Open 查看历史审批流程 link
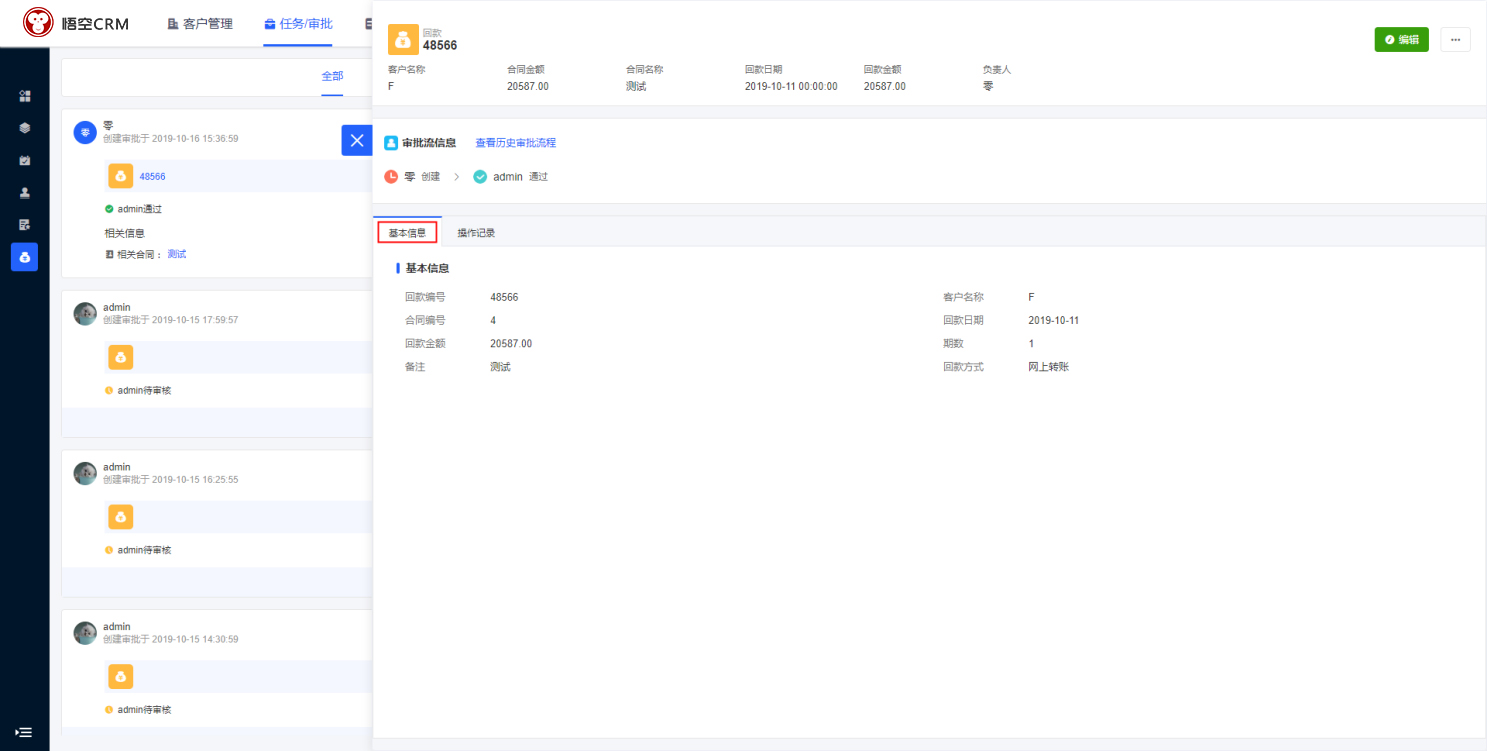The image size is (1487, 751). pyautogui.click(x=515, y=143)
